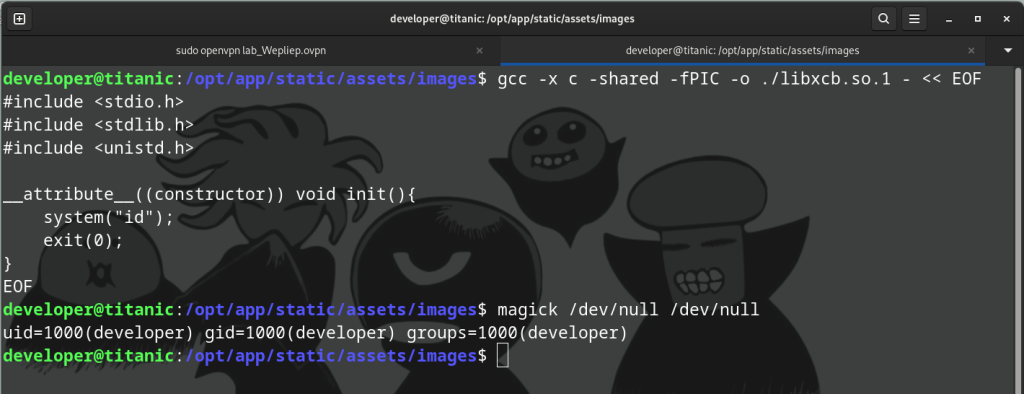Minimize the terminal window
The width and height of the screenshot is (1024, 394).
[x=949, y=20]
